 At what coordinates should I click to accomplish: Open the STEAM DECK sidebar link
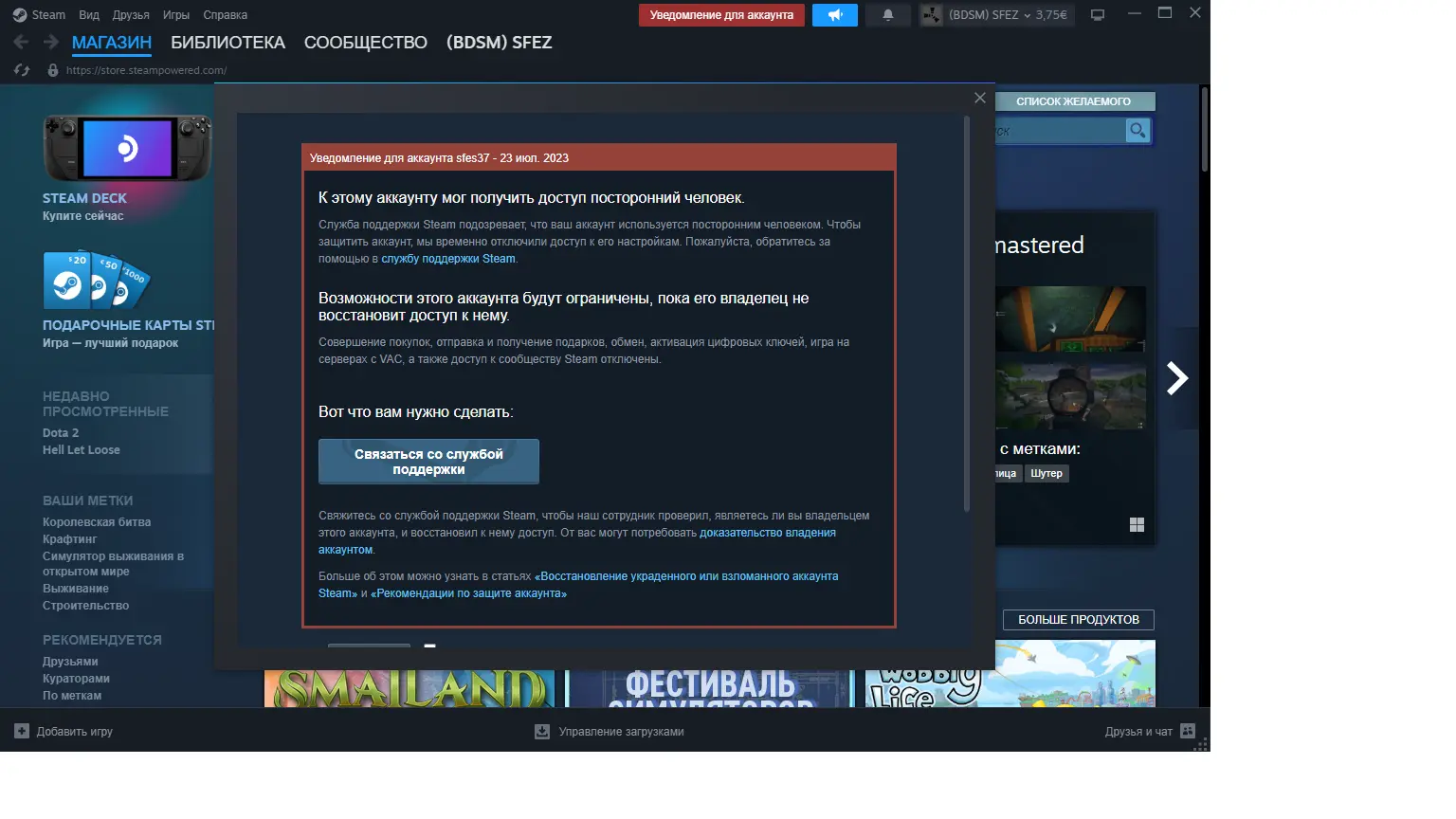[x=84, y=198]
